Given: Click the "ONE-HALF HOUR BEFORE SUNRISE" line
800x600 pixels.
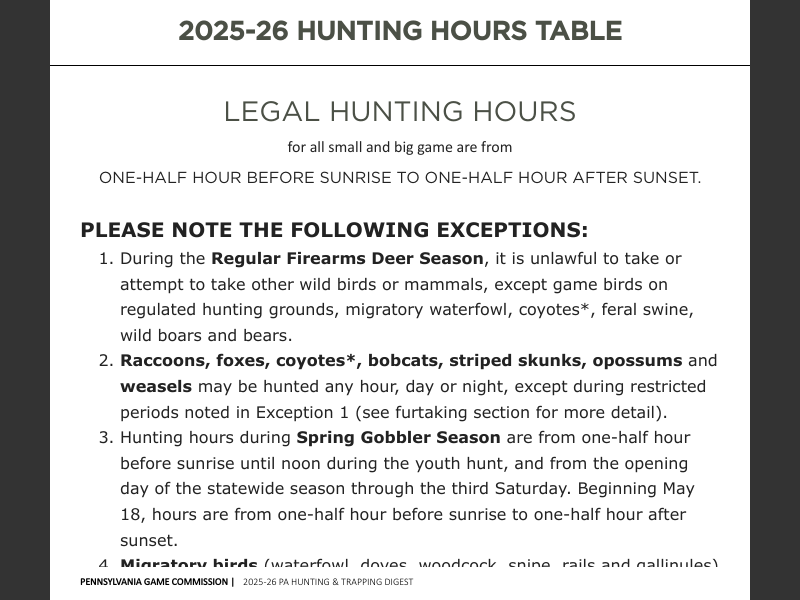Looking at the screenshot, I should pyautogui.click(x=400, y=178).
